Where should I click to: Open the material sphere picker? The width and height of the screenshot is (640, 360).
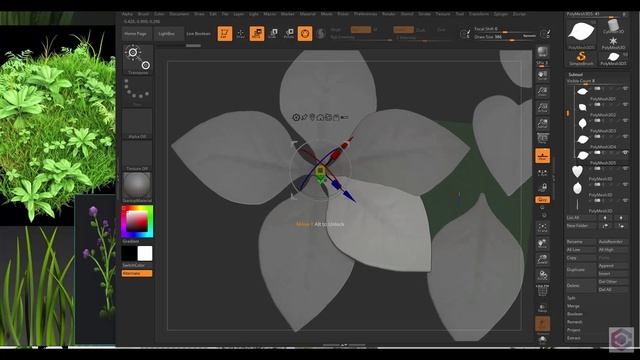tap(138, 188)
